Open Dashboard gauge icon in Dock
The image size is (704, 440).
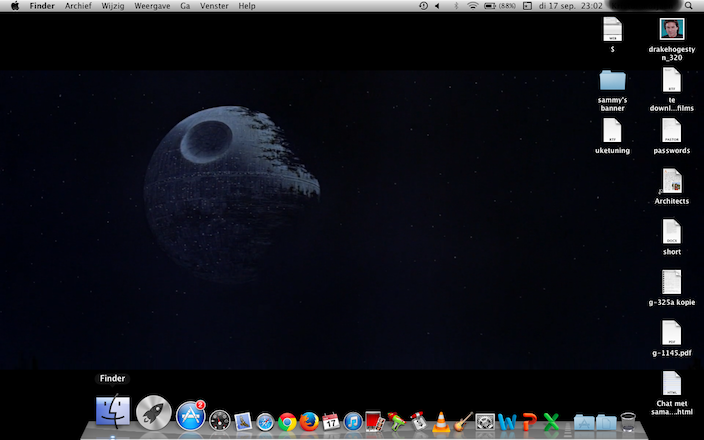(220, 421)
